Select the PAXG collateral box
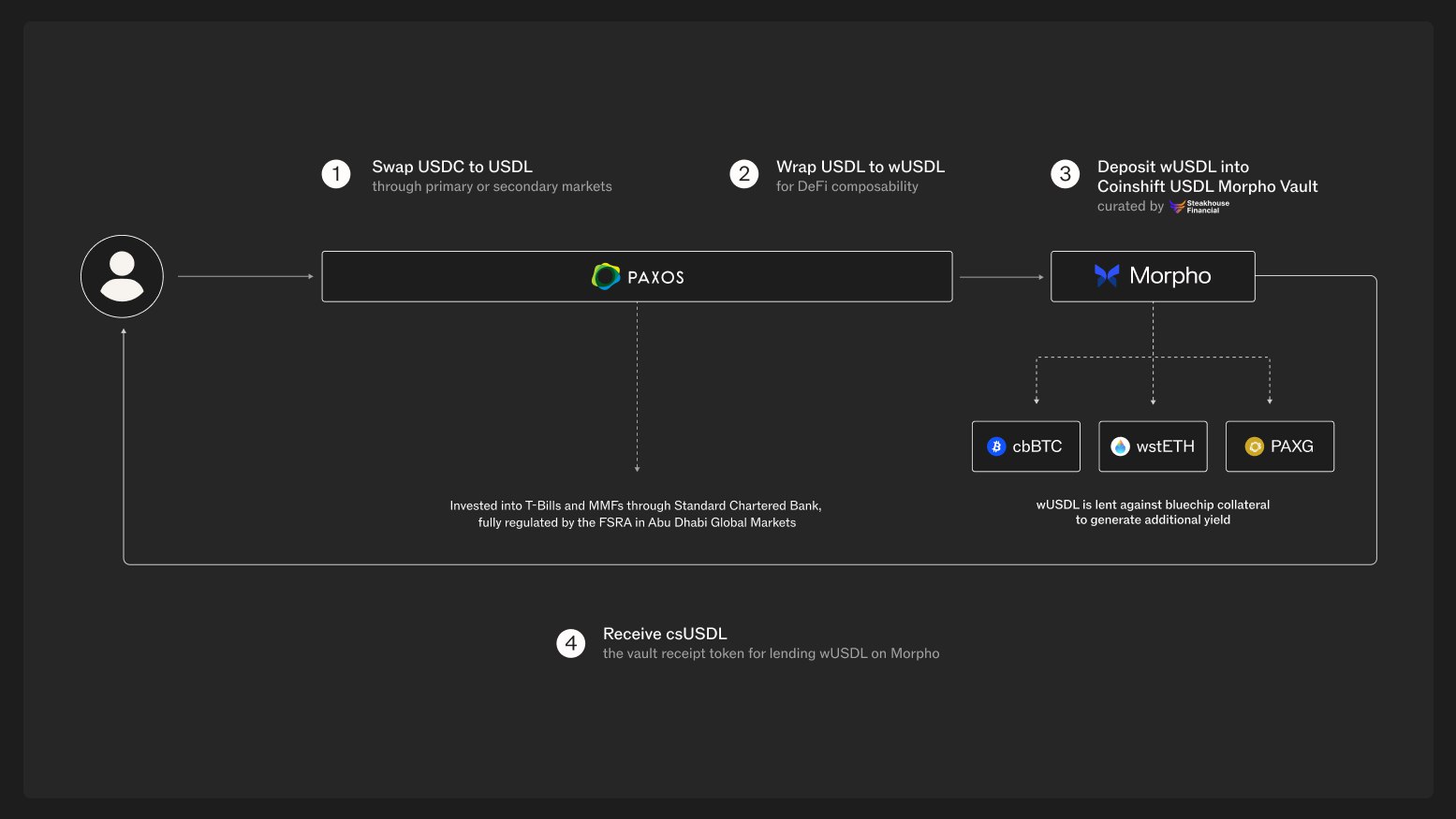Viewport: 1456px width, 819px height. (1280, 446)
